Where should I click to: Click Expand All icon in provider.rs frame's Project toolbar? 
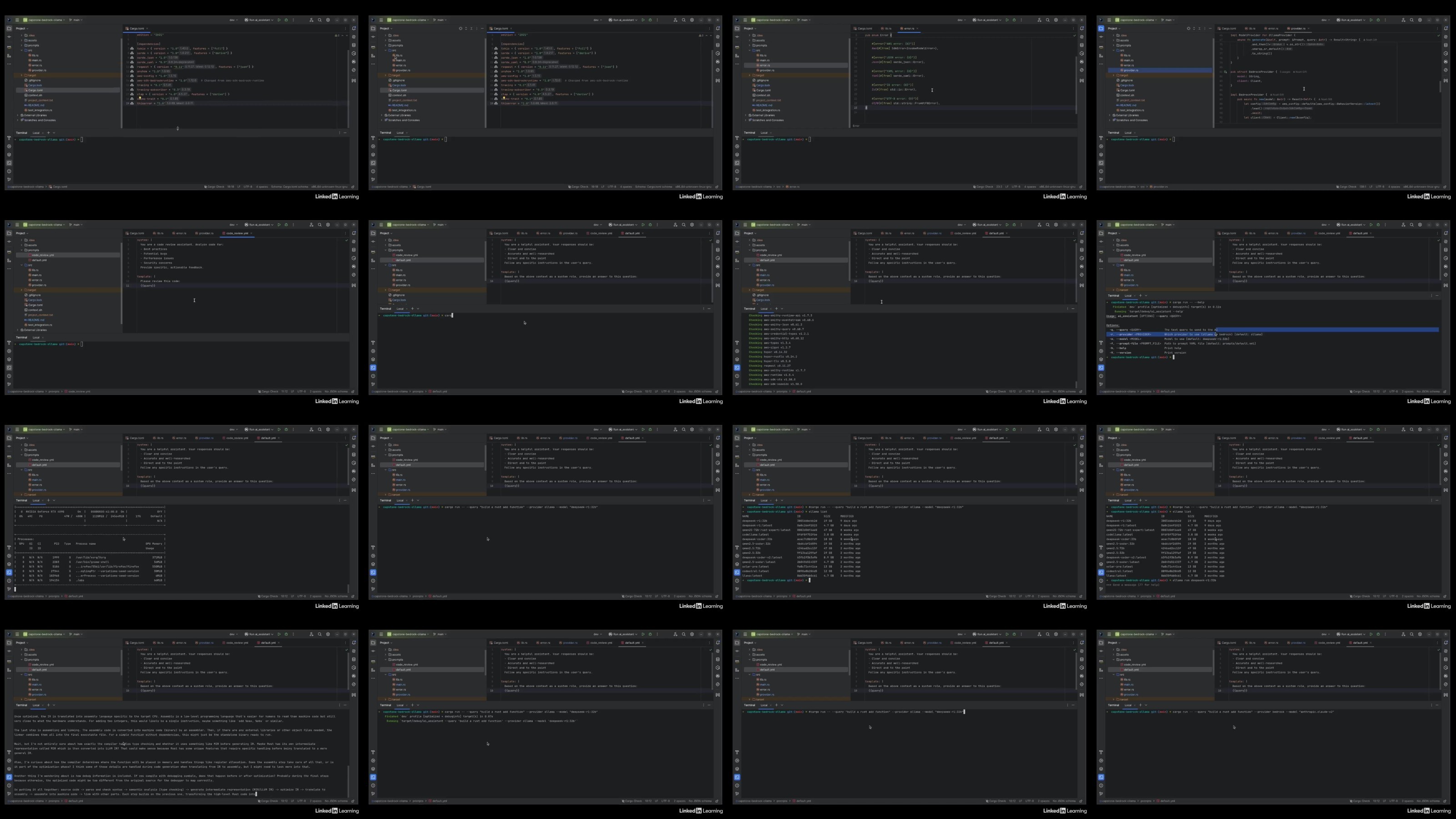point(1194,28)
